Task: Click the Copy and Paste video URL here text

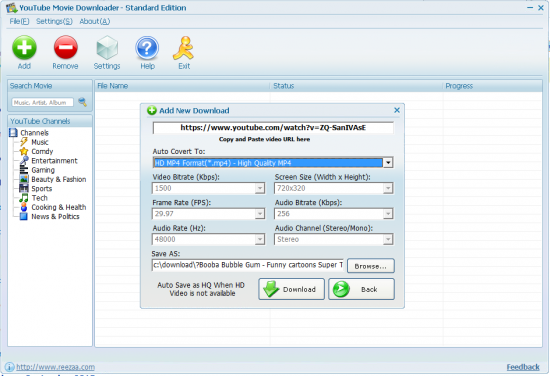Action: (264, 139)
